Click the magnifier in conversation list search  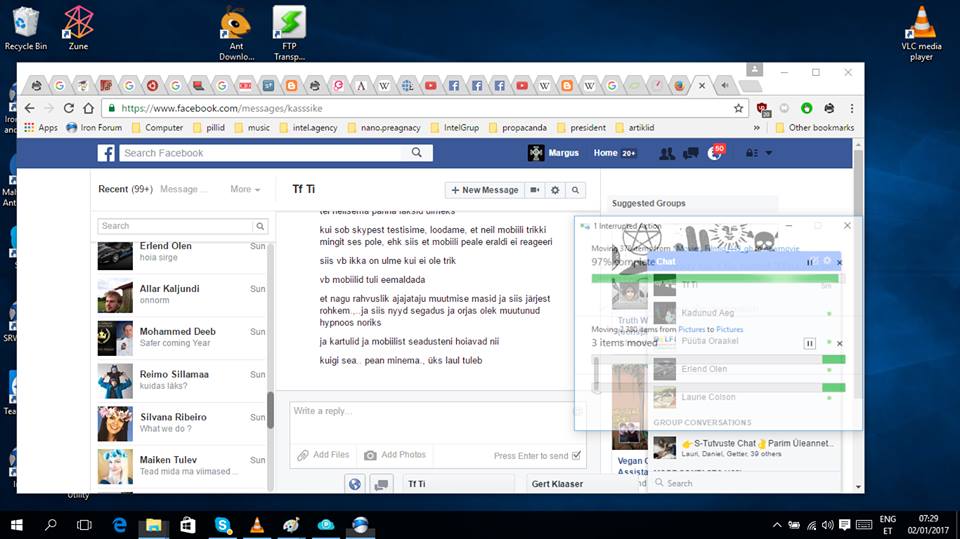pos(260,226)
